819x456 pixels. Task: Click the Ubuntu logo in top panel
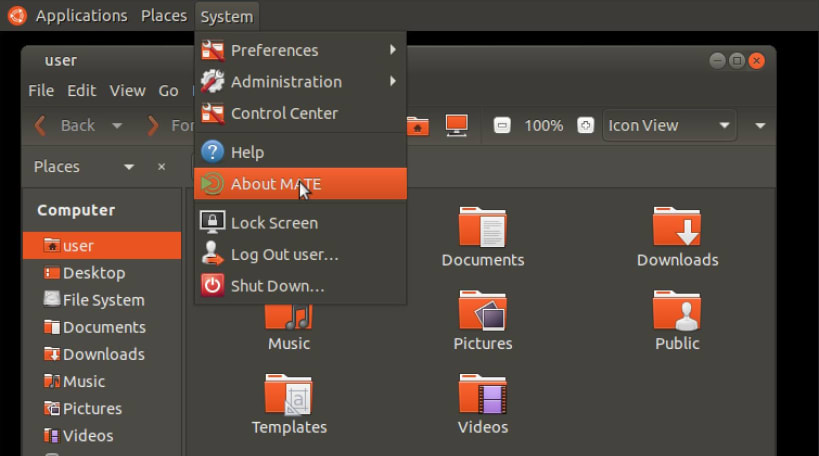(x=17, y=16)
